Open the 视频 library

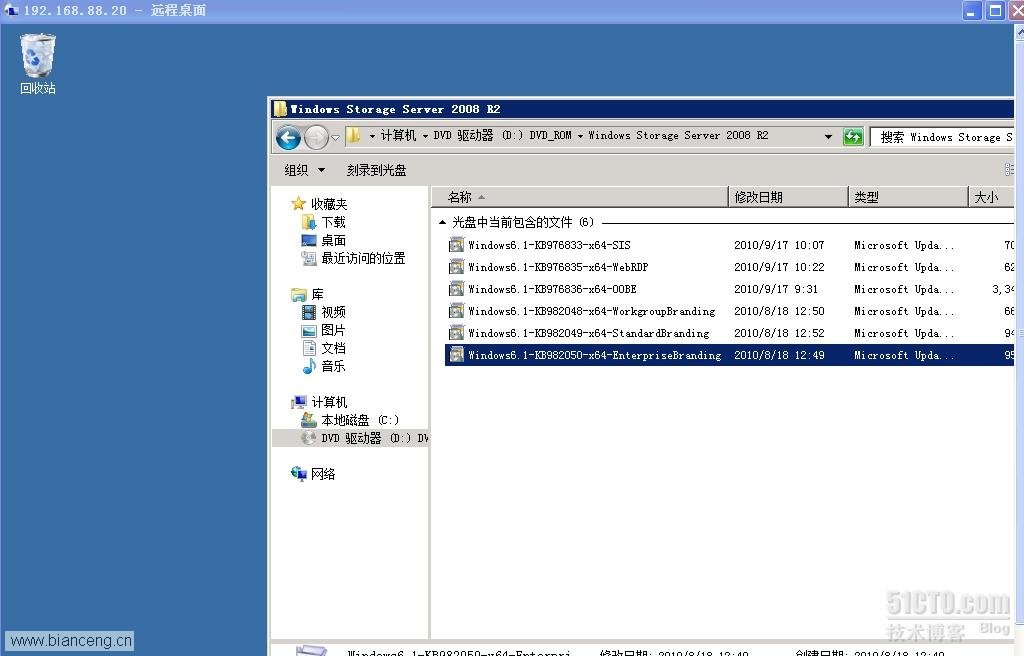tap(333, 312)
